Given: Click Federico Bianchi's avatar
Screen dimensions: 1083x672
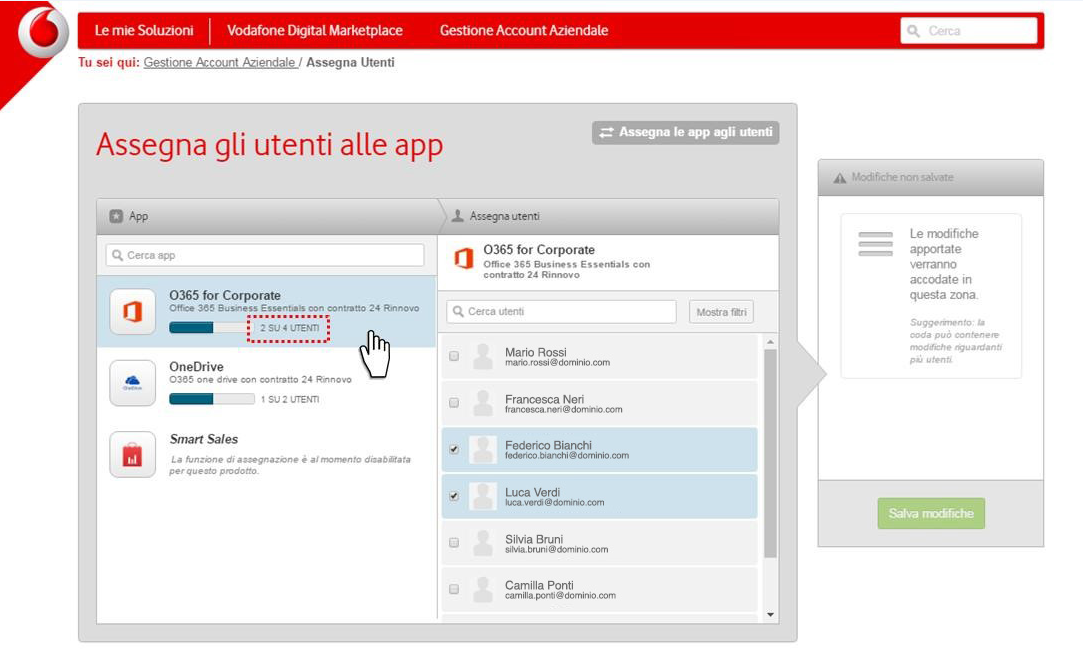Looking at the screenshot, I should click(x=483, y=450).
